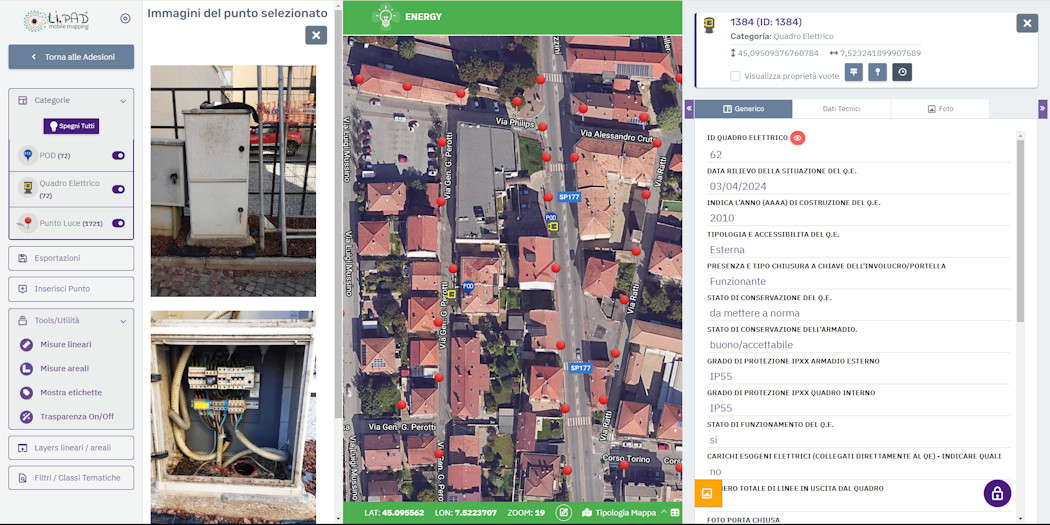Click the history clock icon button
The height and width of the screenshot is (525, 1050).
click(902, 72)
